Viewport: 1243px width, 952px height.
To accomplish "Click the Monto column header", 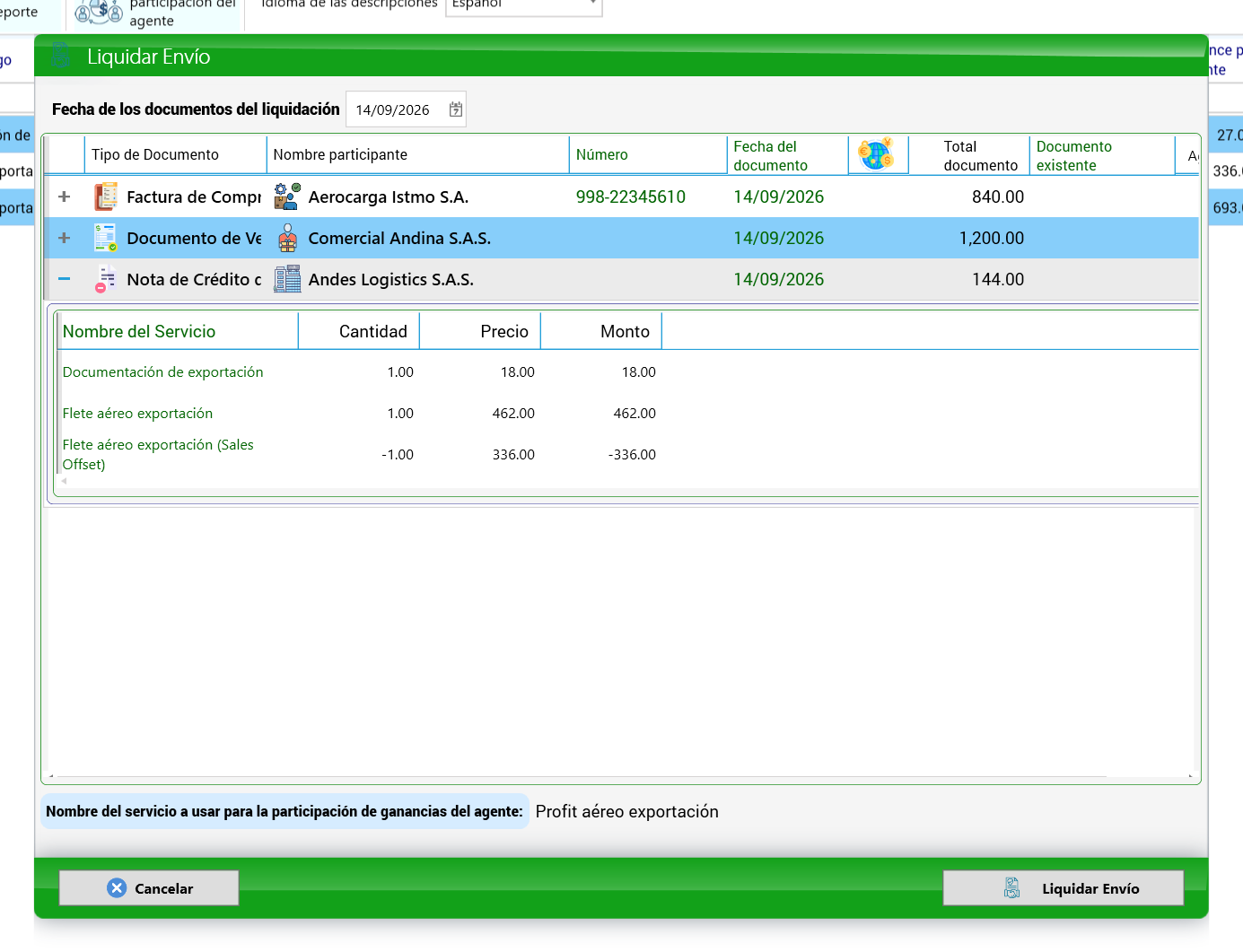I will [x=601, y=331].
